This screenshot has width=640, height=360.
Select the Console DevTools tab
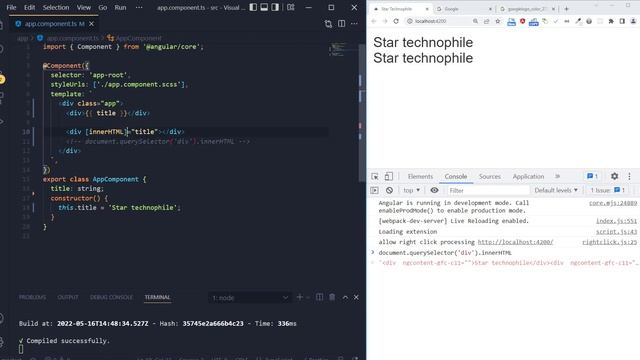point(456,176)
